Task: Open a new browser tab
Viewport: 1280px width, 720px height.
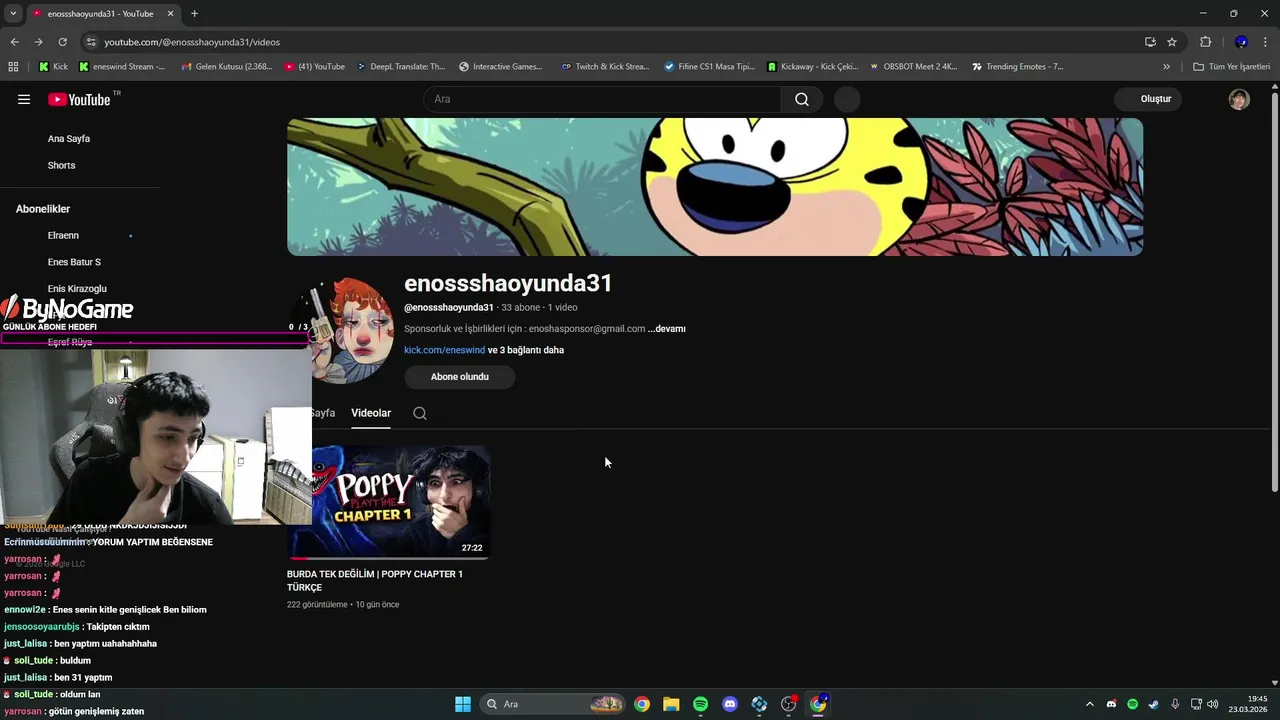Action: click(194, 14)
